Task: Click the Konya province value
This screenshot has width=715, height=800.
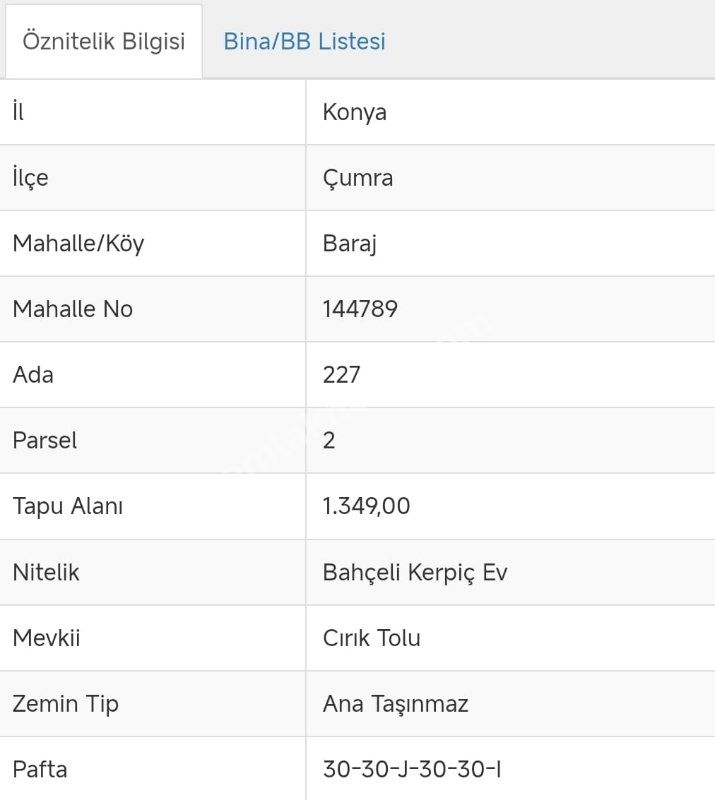Action: click(x=355, y=112)
